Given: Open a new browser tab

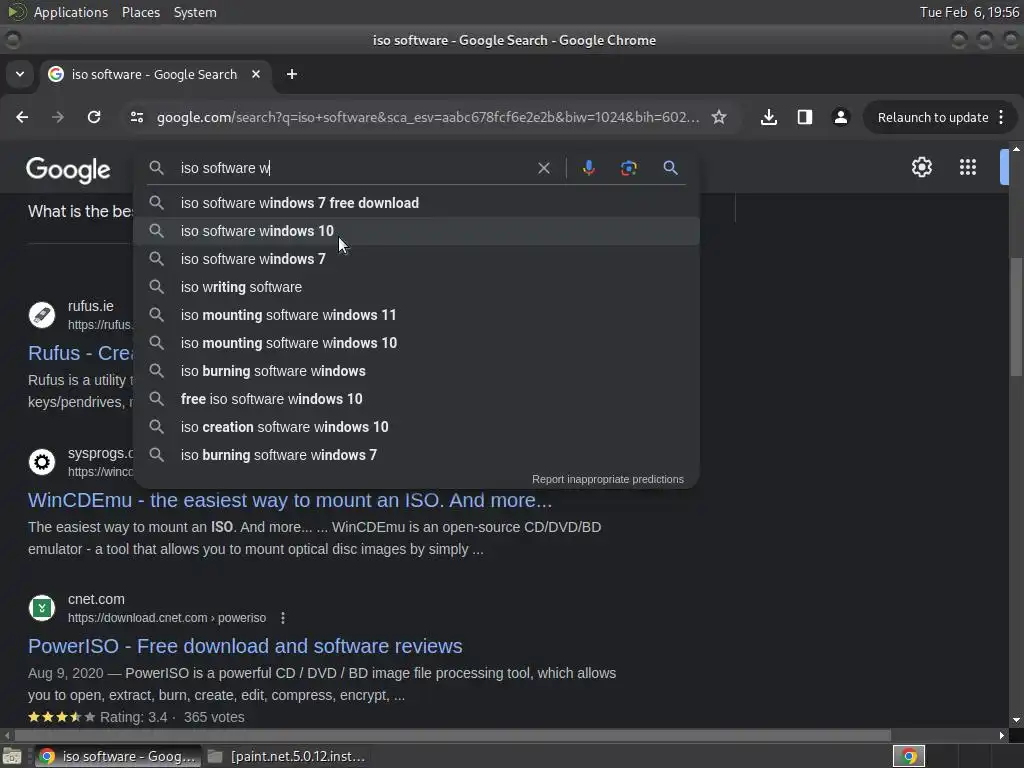Looking at the screenshot, I should click(x=292, y=74).
